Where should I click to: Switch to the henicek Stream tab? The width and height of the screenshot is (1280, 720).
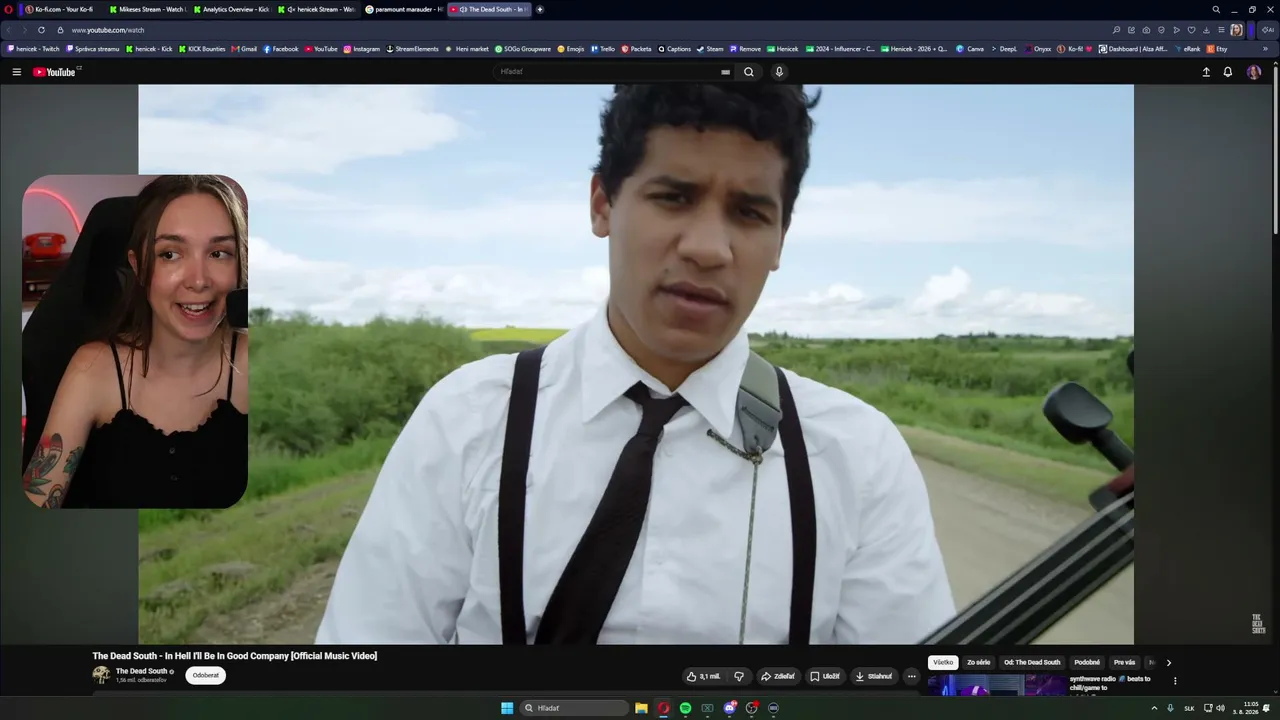click(x=315, y=9)
